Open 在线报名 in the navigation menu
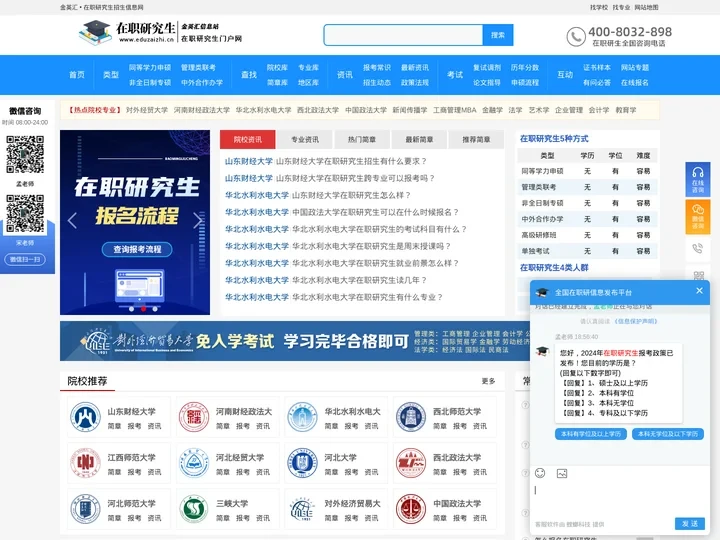The height and width of the screenshot is (540, 720). [635, 83]
